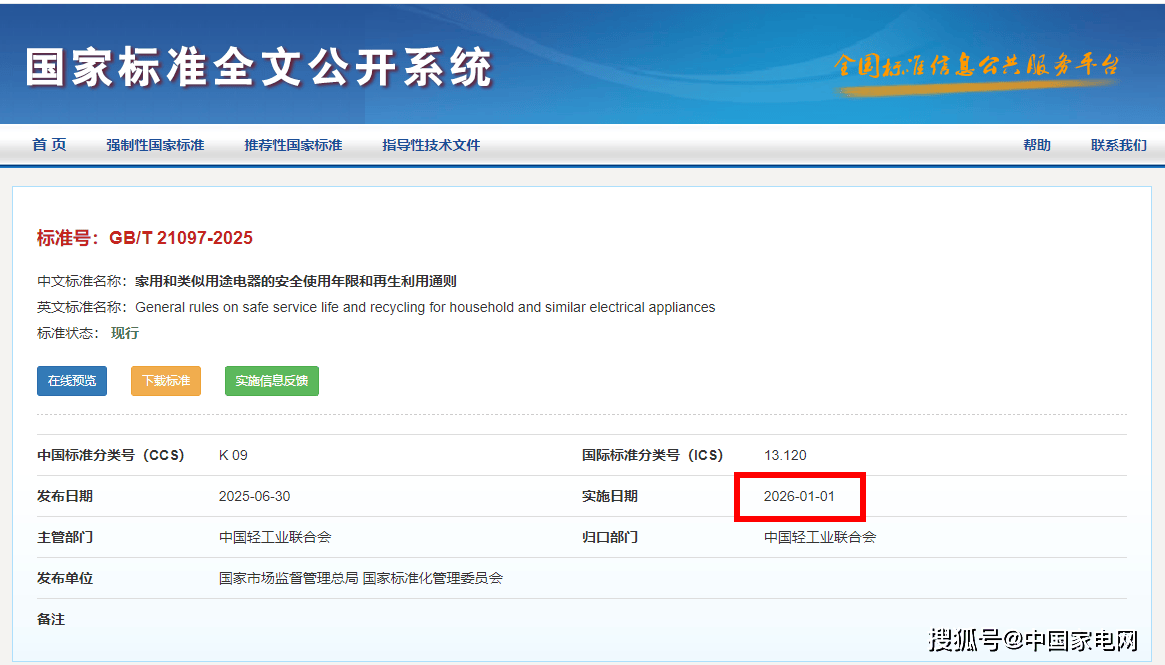1165x665 pixels.
Task: Click the standard number GB/T 21097-2025 heading
Action: [145, 238]
